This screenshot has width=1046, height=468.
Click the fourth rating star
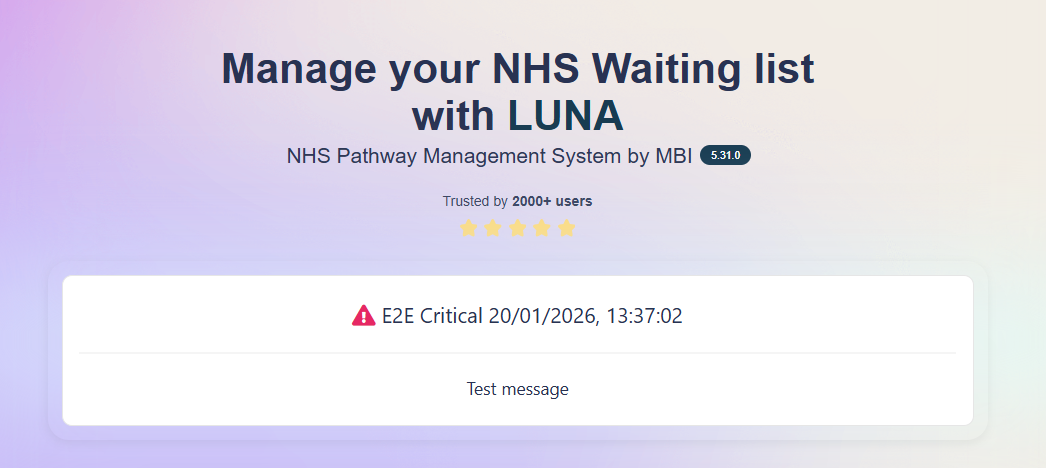542,228
